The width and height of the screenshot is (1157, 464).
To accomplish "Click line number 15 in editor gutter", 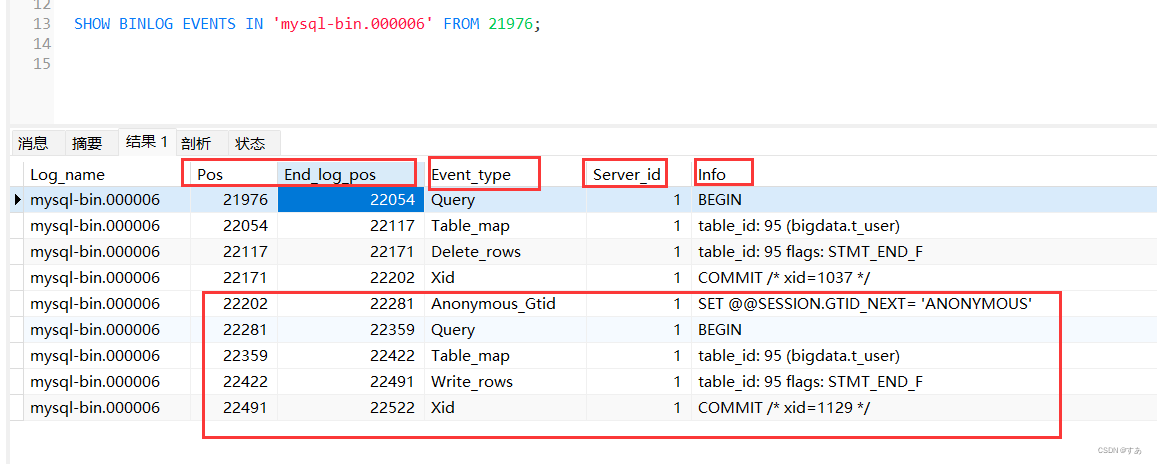I will point(41,63).
